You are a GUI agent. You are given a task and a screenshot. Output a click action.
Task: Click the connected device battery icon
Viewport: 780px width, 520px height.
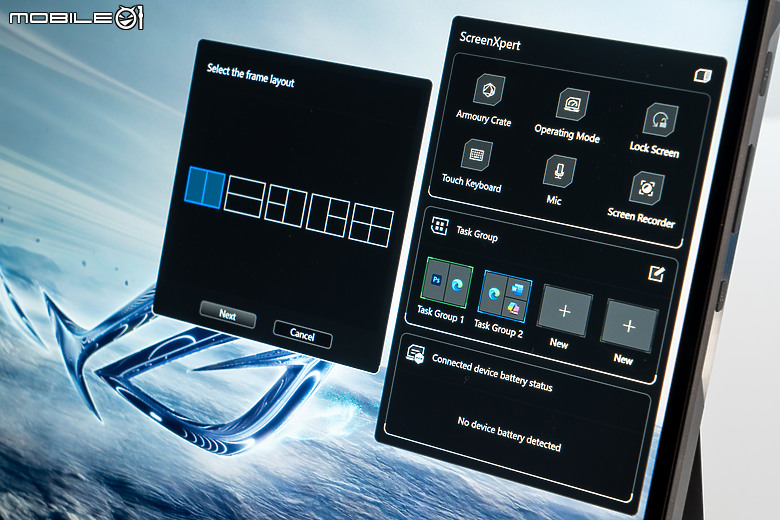pos(415,354)
